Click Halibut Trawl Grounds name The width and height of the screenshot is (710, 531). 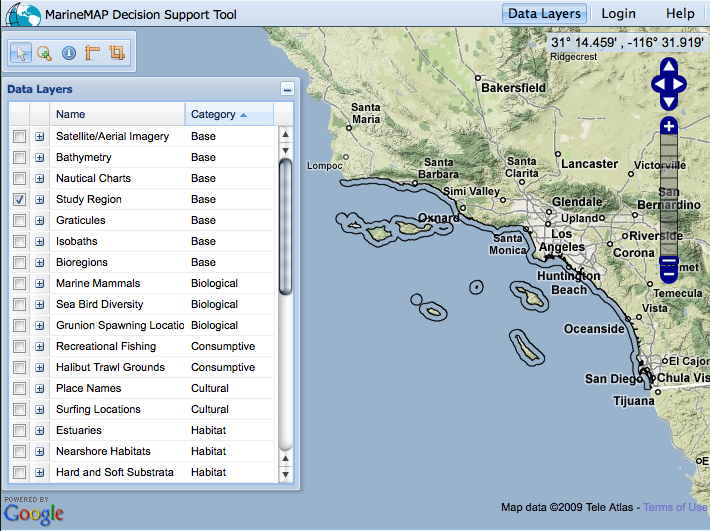pos(110,367)
